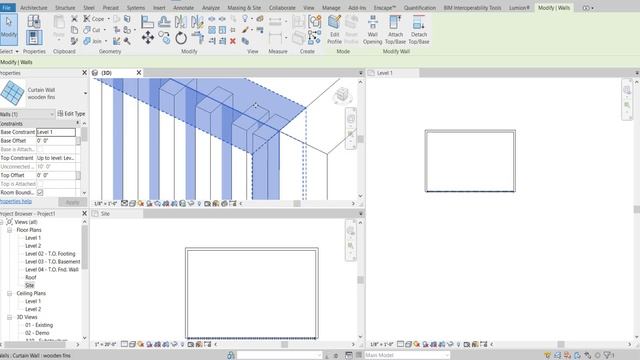Select the Modify tool in the ribbon
The width and height of the screenshot is (640, 360).
tap(9, 29)
